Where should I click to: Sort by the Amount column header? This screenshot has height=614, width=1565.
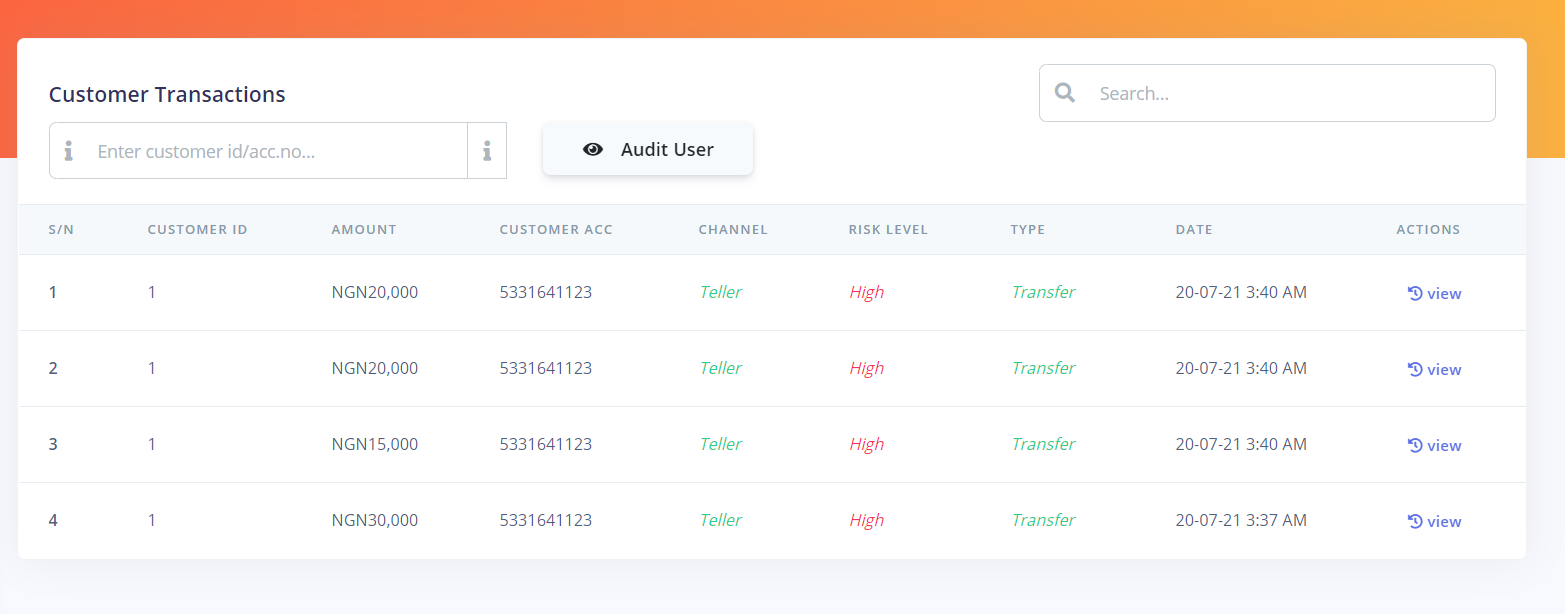click(364, 230)
